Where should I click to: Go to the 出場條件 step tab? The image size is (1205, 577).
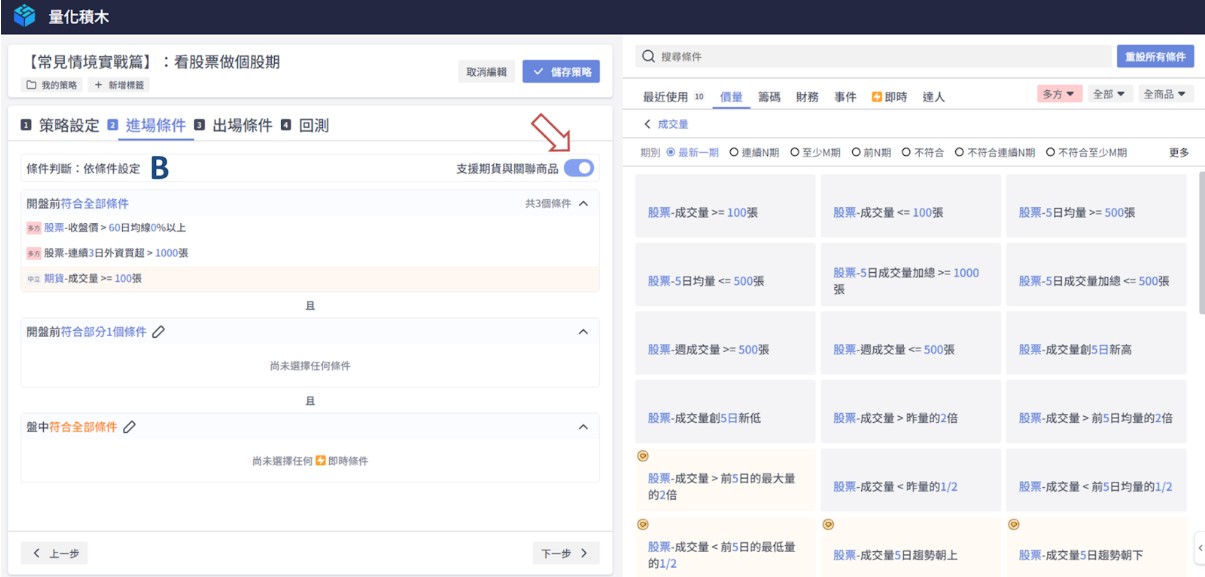[x=242, y=125]
